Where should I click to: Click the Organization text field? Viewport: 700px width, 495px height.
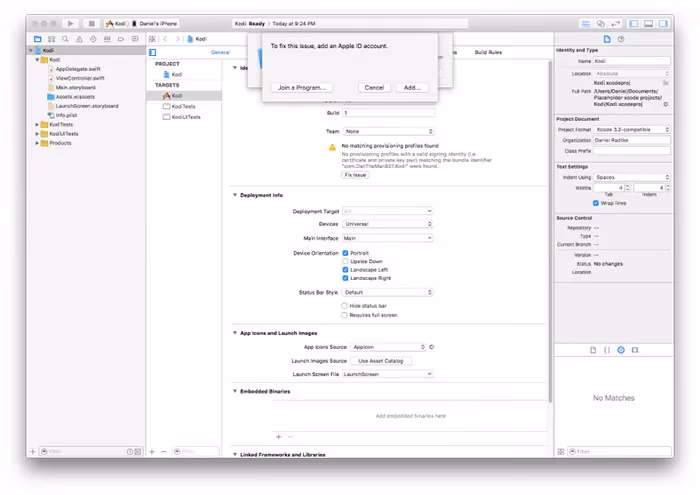[632, 141]
